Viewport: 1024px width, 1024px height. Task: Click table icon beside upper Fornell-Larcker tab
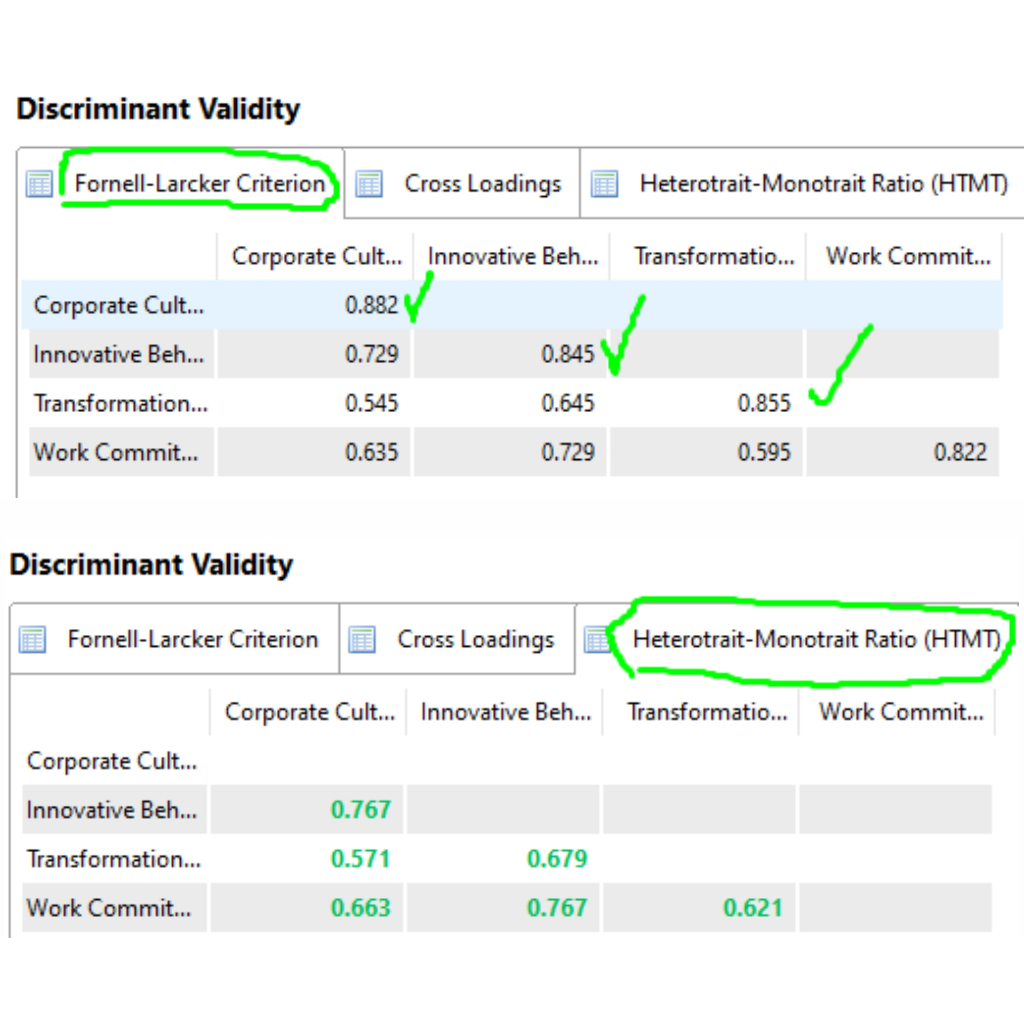tap(39, 184)
